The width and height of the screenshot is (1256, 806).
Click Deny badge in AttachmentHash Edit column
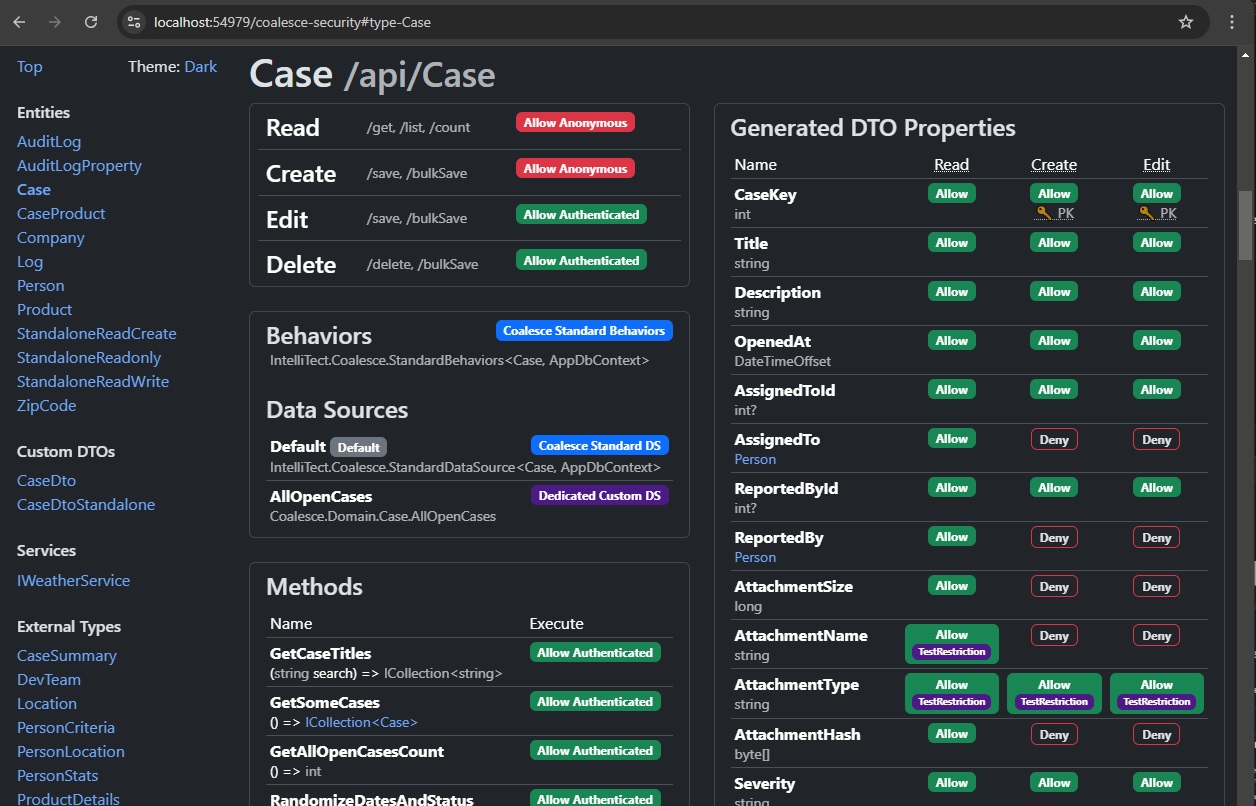click(x=1157, y=734)
